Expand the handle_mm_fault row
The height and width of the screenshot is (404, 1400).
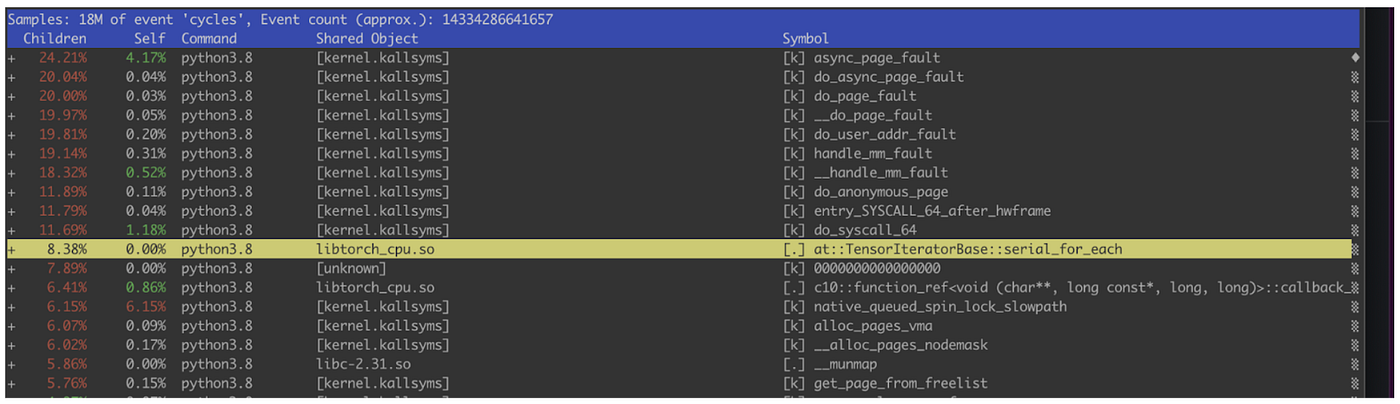11,153
